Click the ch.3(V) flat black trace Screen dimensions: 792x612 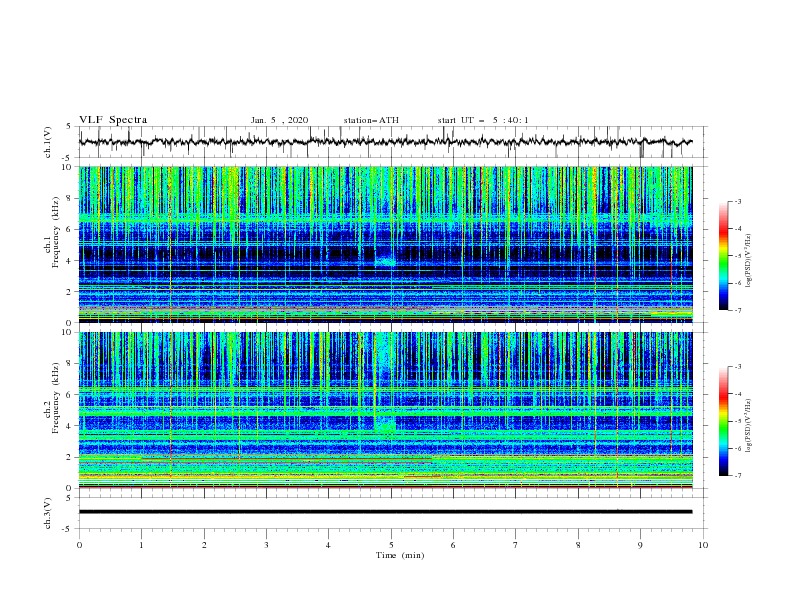(385, 512)
